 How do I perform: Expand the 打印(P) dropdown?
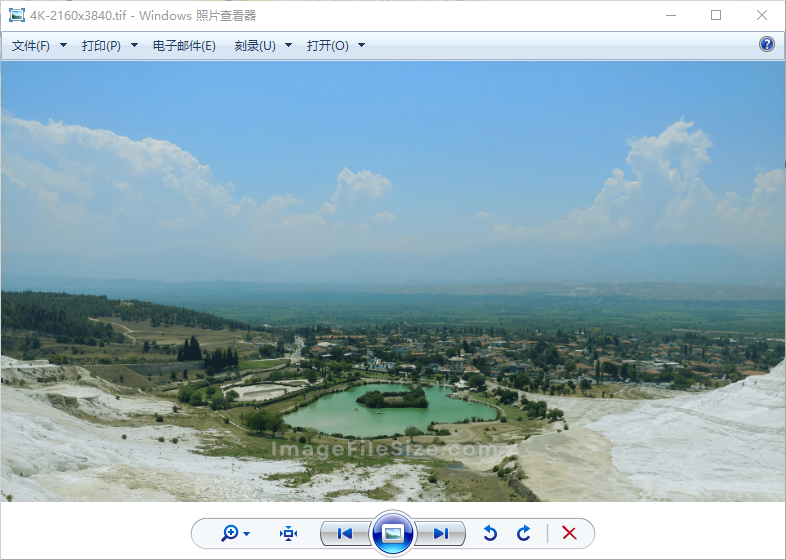109,46
